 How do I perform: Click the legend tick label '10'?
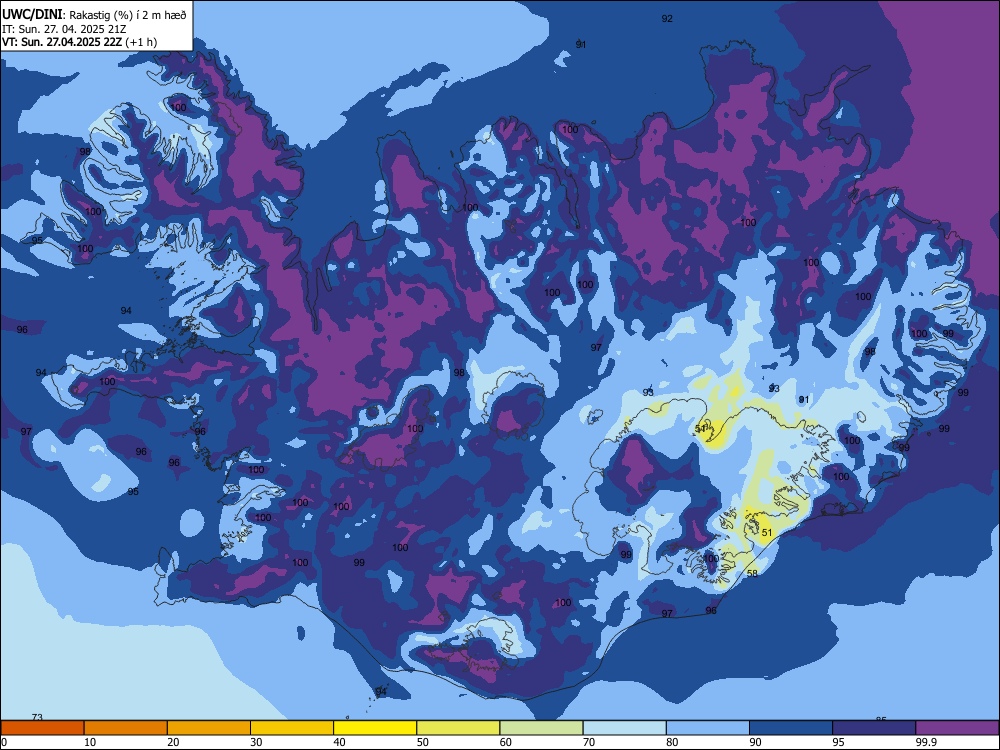pyautogui.click(x=90, y=742)
